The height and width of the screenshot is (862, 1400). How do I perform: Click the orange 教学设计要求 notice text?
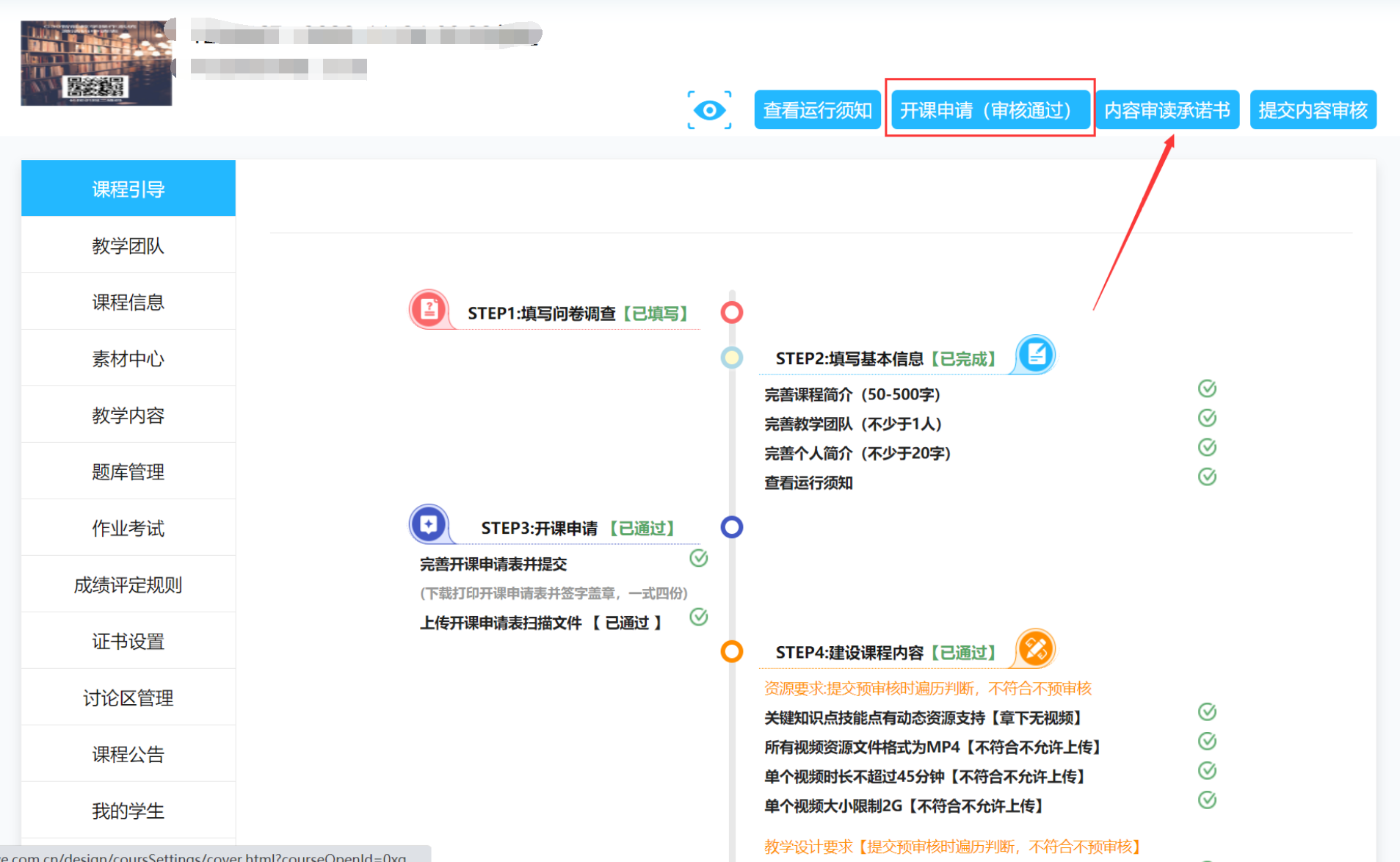point(953,847)
